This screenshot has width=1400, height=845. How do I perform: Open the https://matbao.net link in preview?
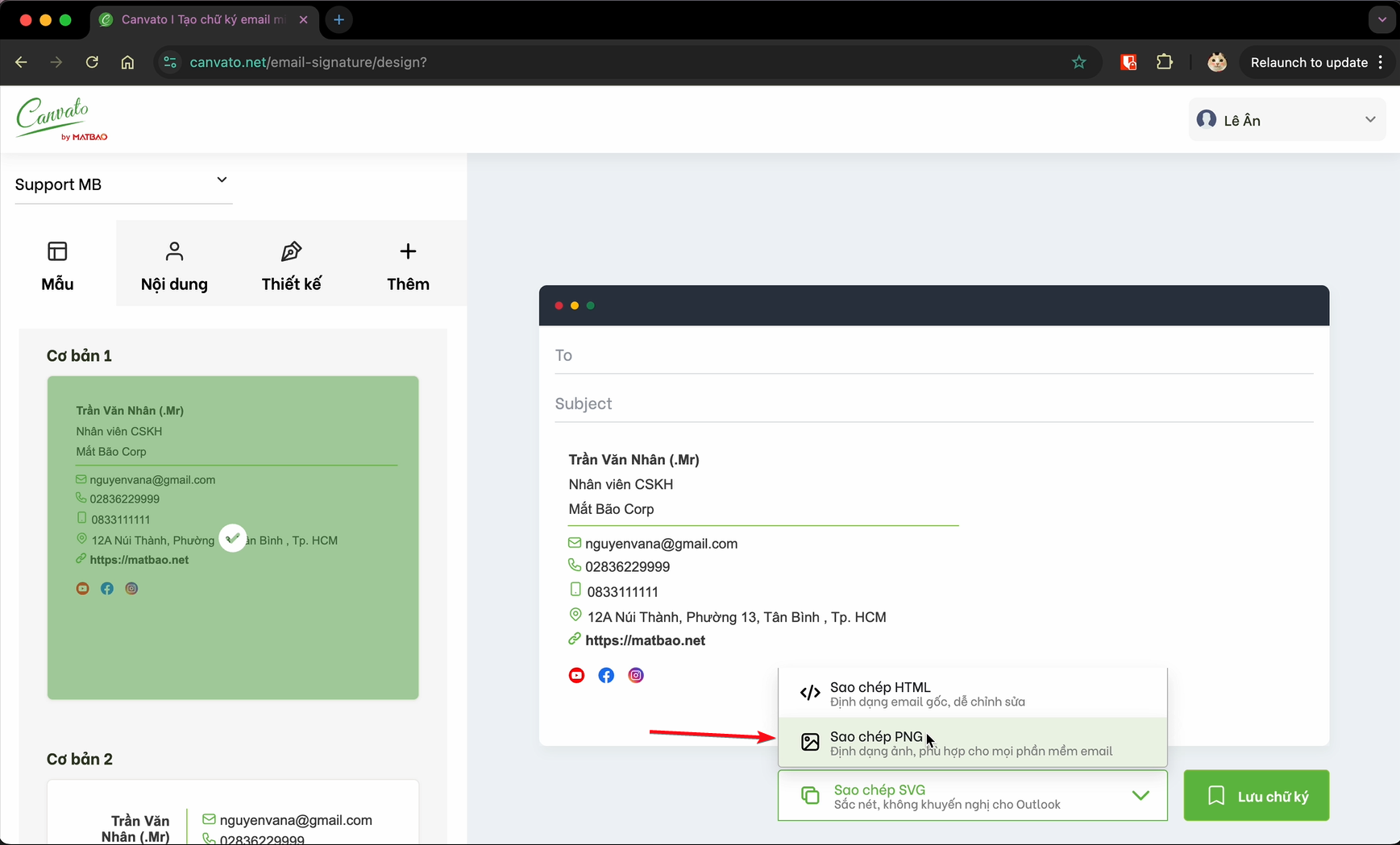pyautogui.click(x=645, y=640)
